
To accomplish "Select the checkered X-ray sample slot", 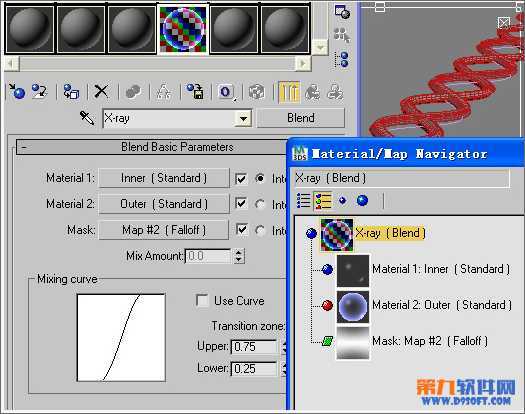I will coord(183,29).
